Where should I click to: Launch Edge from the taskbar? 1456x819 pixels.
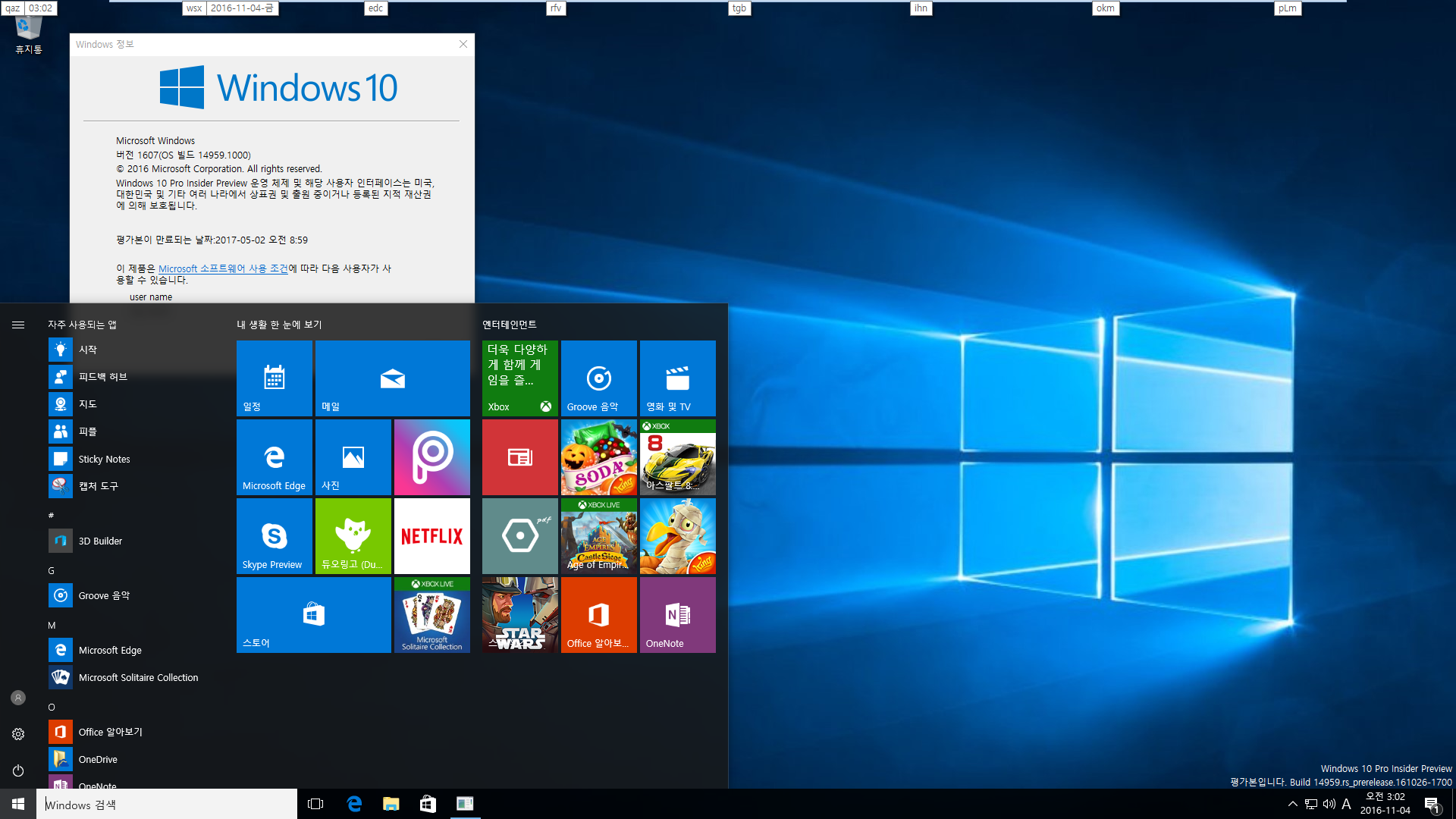353,804
